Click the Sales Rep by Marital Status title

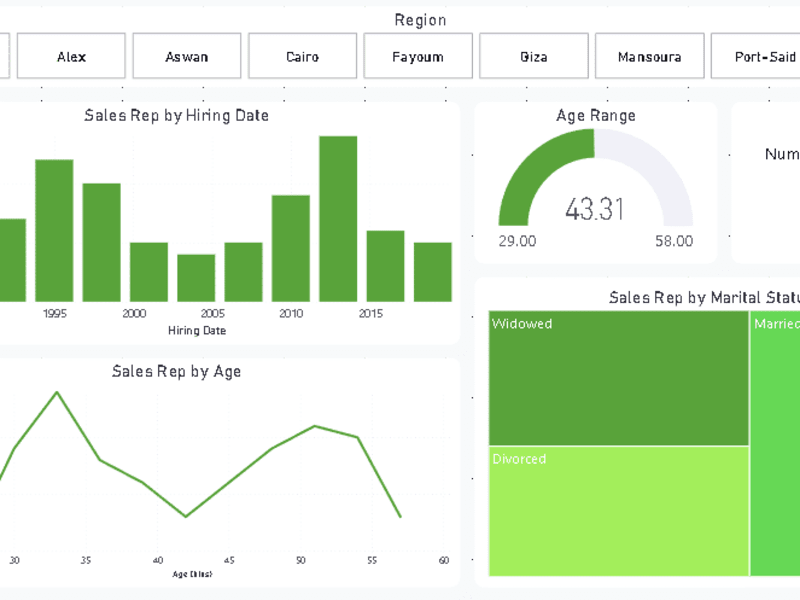point(704,297)
